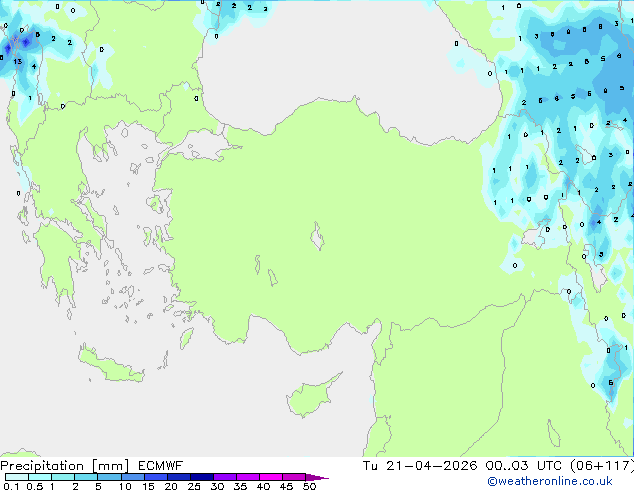Viewport: 634px width, 490px height.
Task: Click the legend label '30'
Action: 217,486
